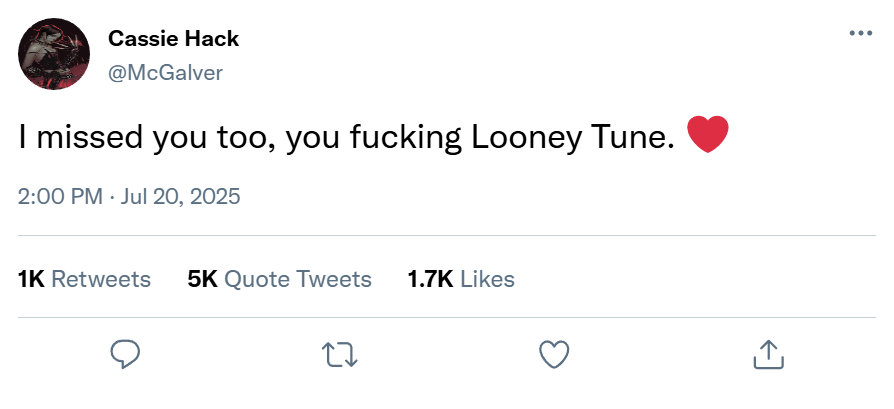Like the tweet with the heart outline icon

(553, 353)
